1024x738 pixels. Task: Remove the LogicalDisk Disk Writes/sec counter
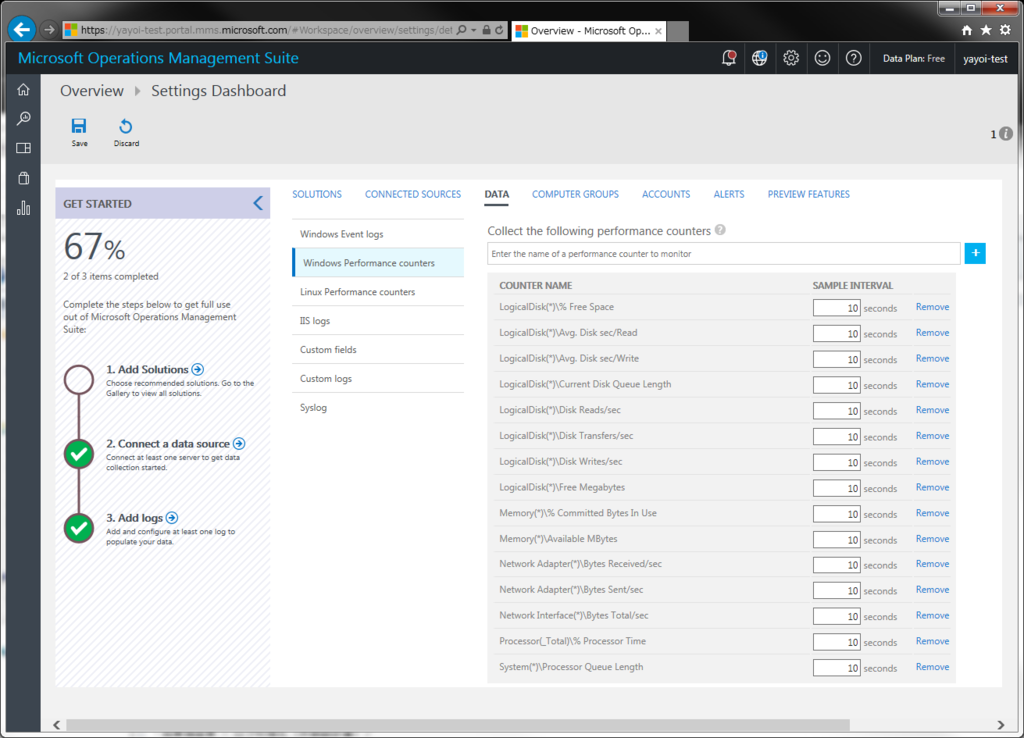pyautogui.click(x=932, y=462)
